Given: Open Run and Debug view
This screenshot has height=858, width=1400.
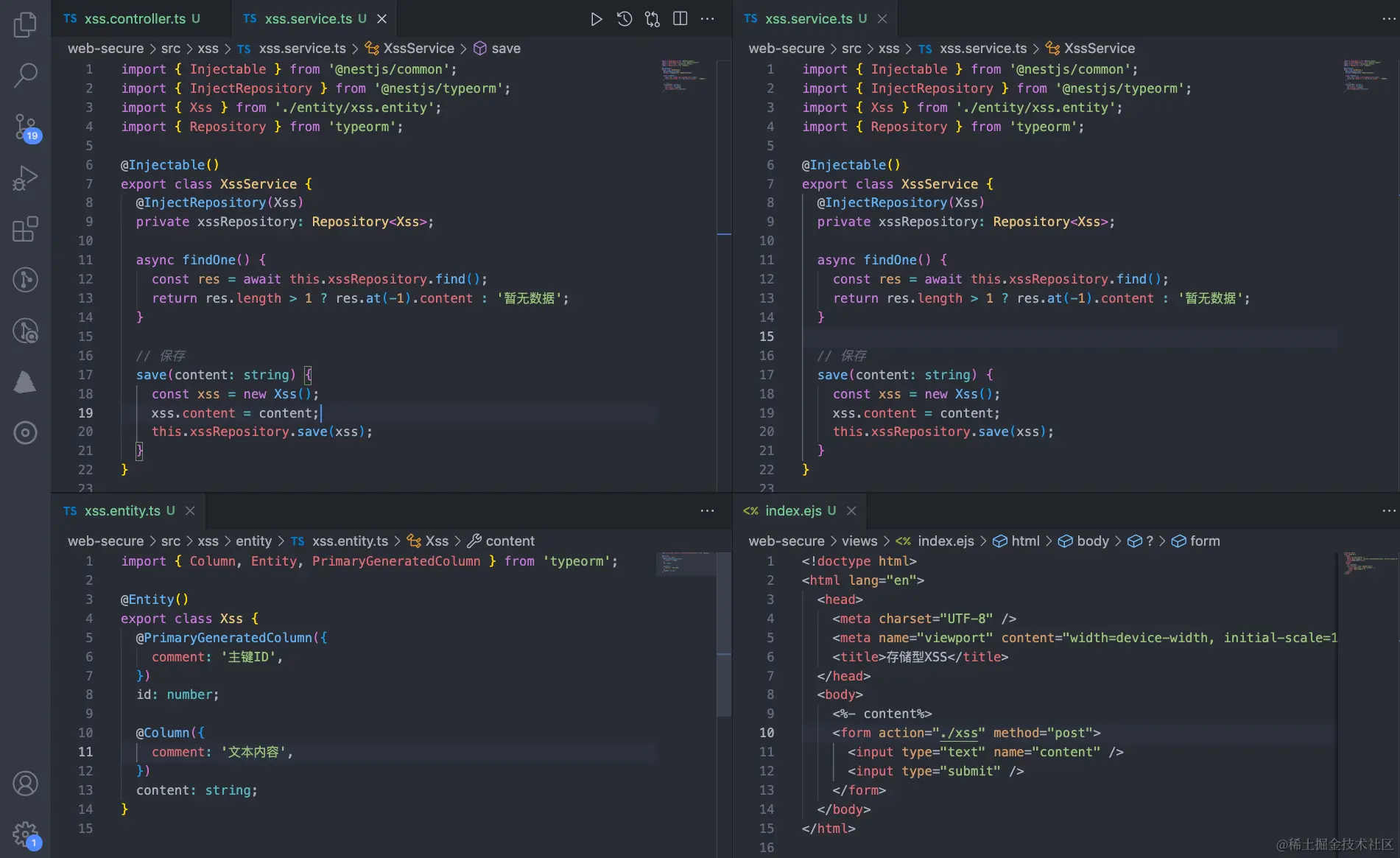Looking at the screenshot, I should 25,178.
